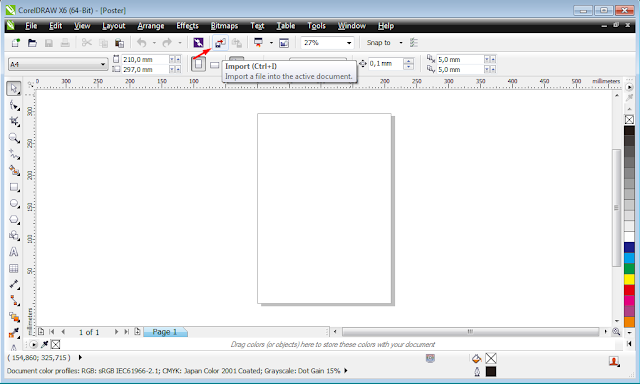Open the zoom navigator magnifier icon
640x384 pixels.
pyautogui.click(x=616, y=332)
